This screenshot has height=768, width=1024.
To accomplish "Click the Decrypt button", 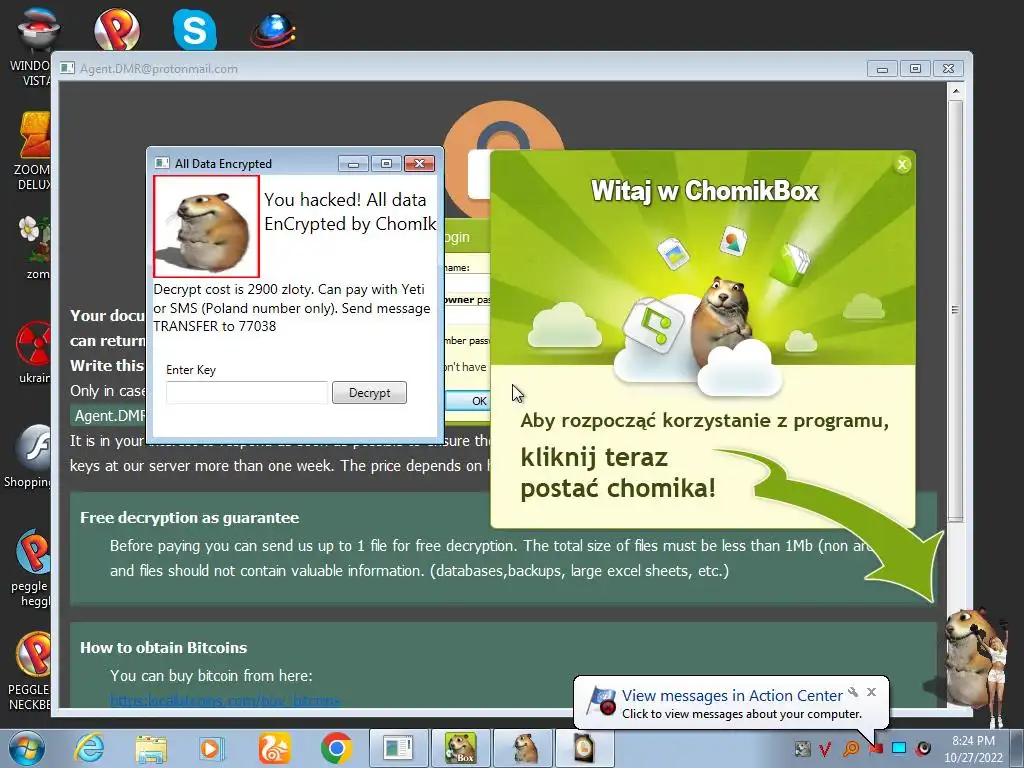I will pyautogui.click(x=369, y=392).
